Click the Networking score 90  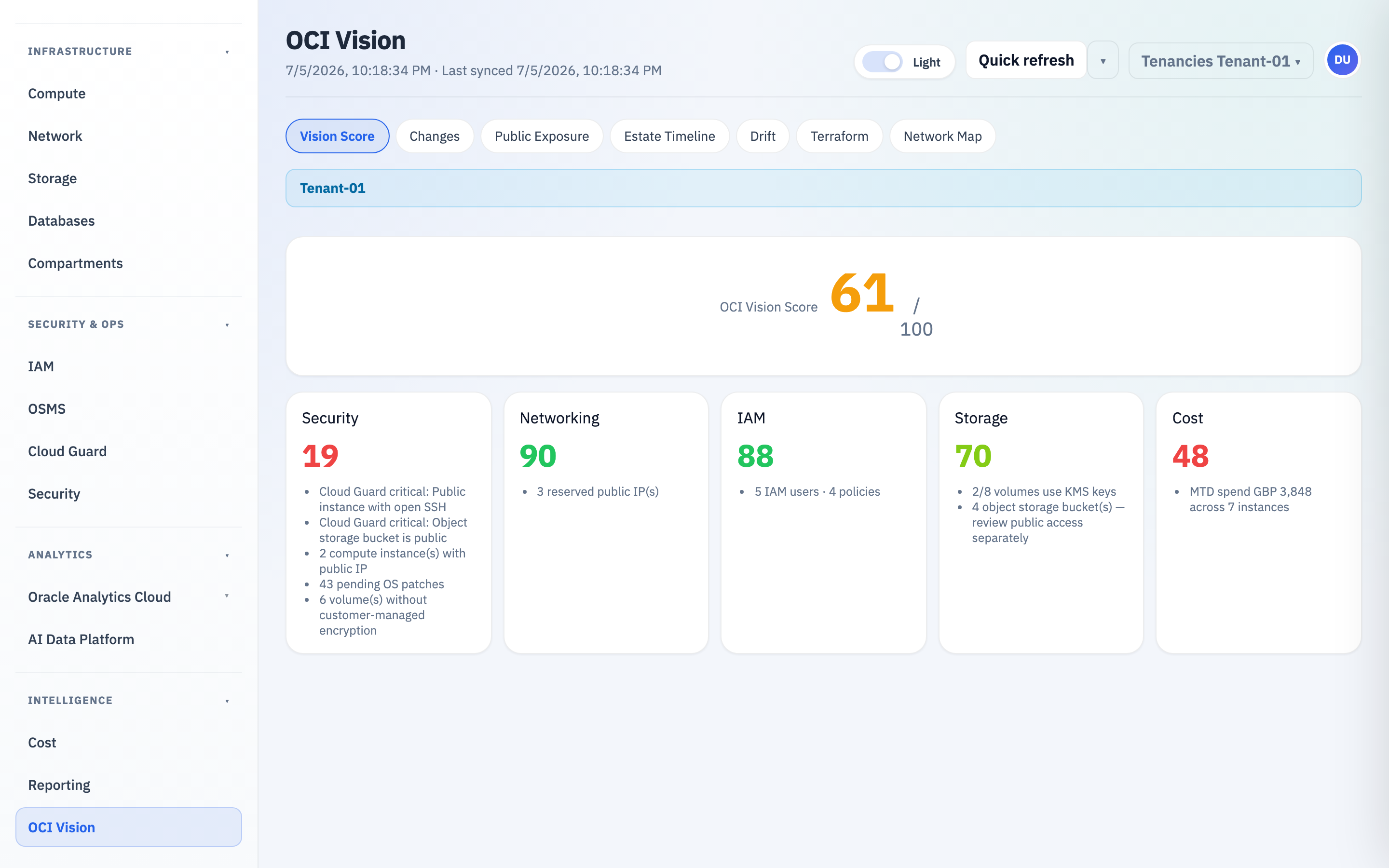click(538, 456)
